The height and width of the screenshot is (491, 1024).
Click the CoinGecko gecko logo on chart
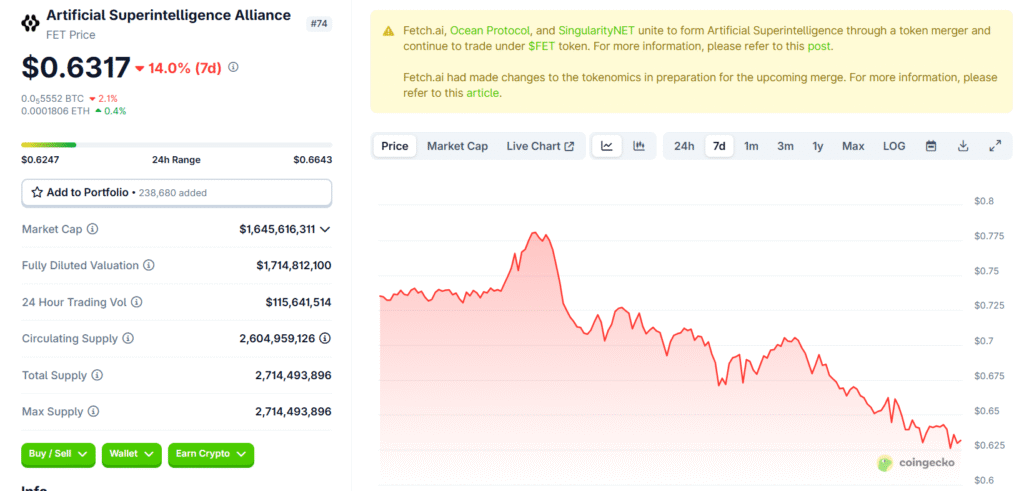pos(885,463)
